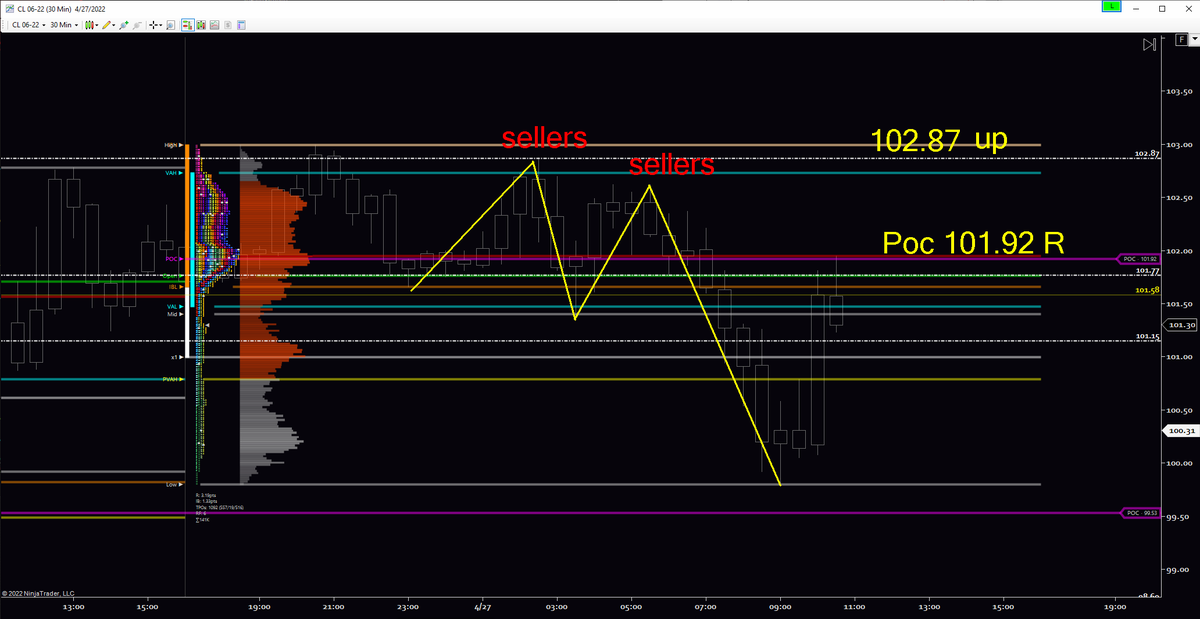
Task: Click the candlestick chart style icon
Action: pos(89,25)
